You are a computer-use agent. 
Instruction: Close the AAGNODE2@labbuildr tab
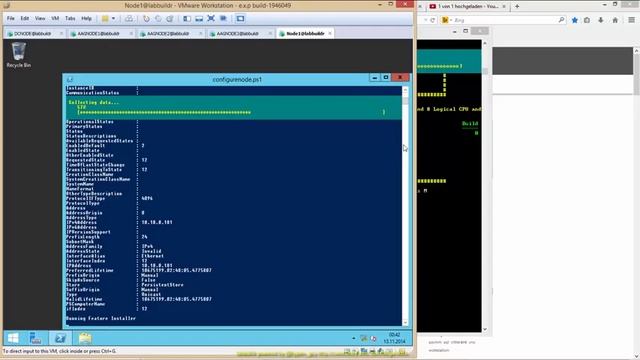(x=201, y=33)
